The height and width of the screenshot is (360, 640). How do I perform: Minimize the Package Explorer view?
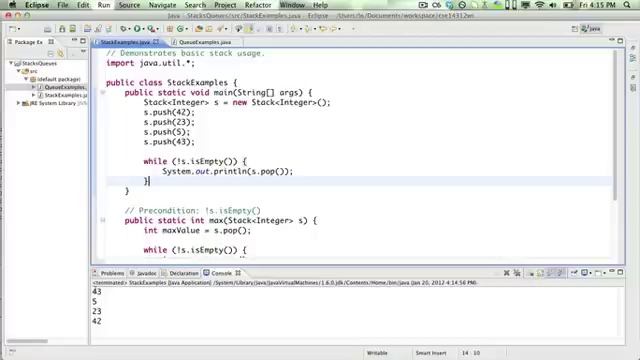point(74,40)
